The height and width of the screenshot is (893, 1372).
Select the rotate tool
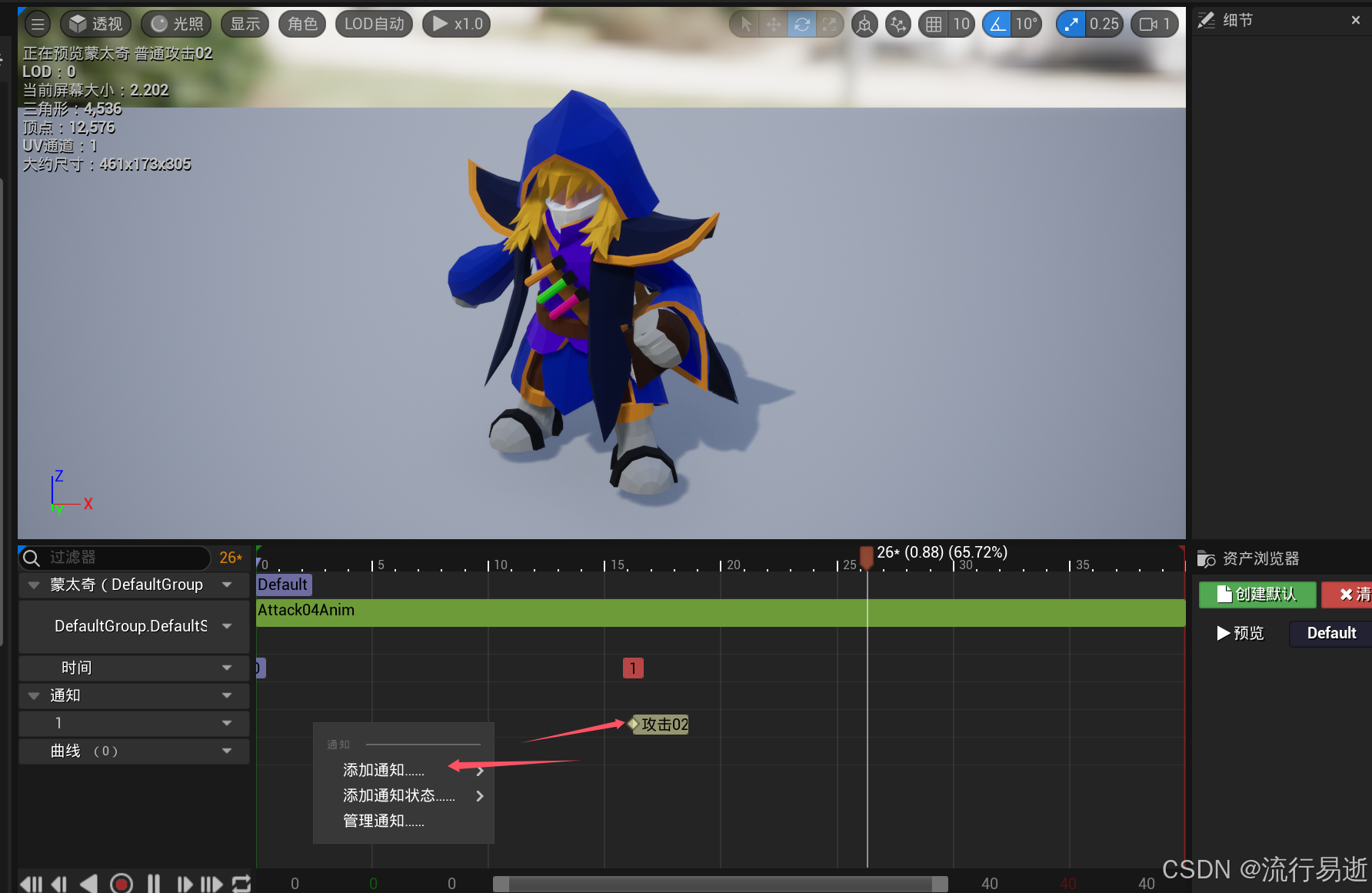[x=801, y=25]
